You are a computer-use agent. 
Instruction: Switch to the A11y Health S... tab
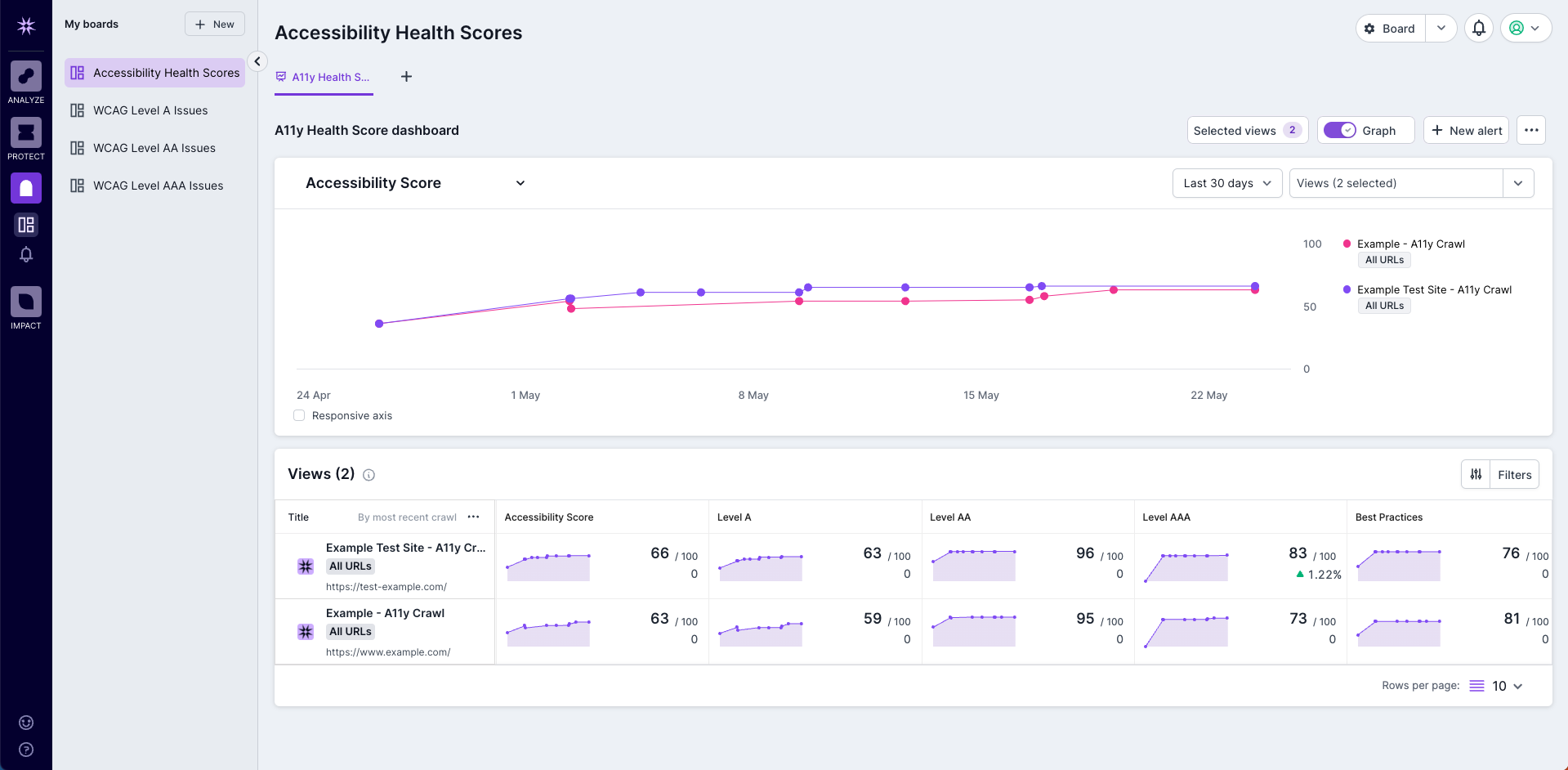pyautogui.click(x=324, y=77)
